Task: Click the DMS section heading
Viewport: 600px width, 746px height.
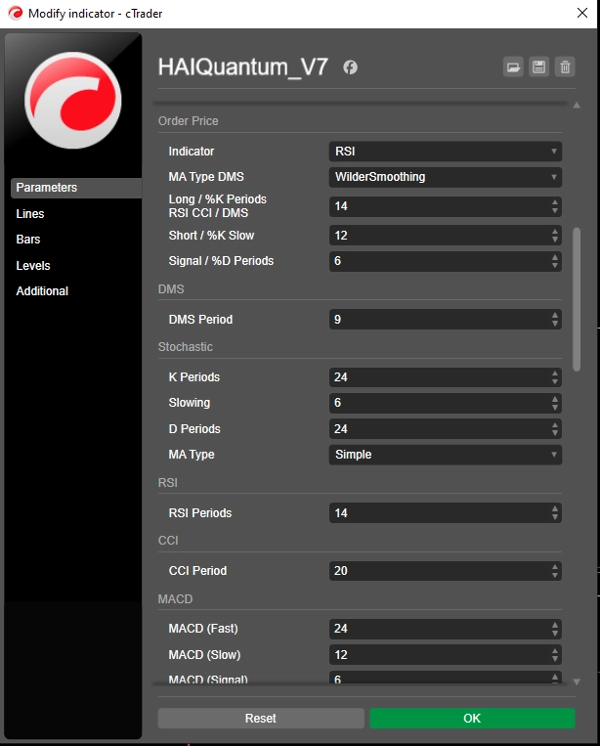Action: pyautogui.click(x=171, y=289)
